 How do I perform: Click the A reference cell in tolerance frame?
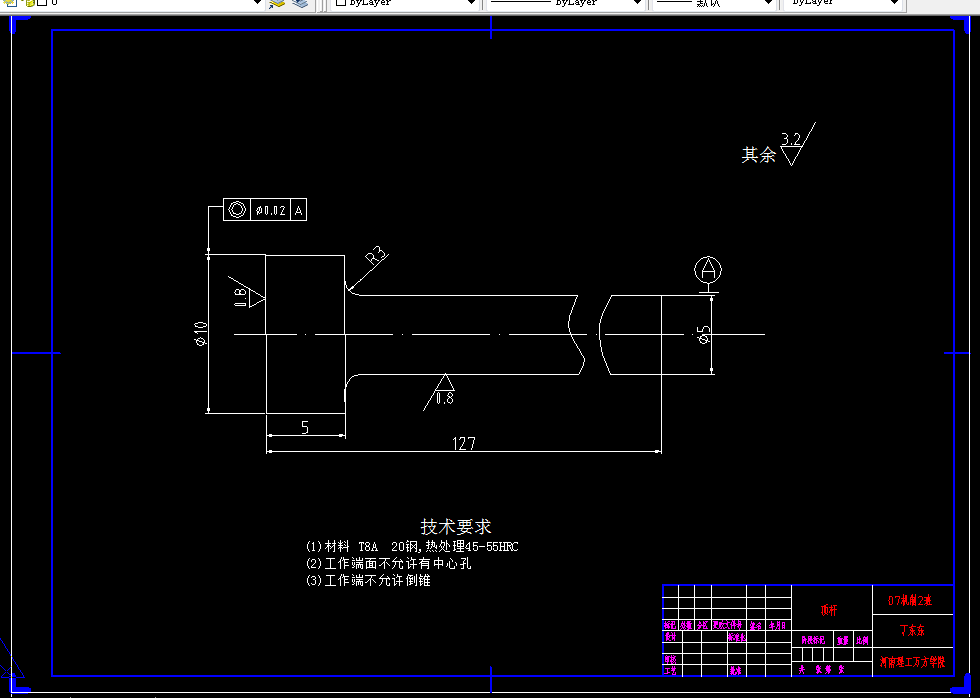(299, 210)
